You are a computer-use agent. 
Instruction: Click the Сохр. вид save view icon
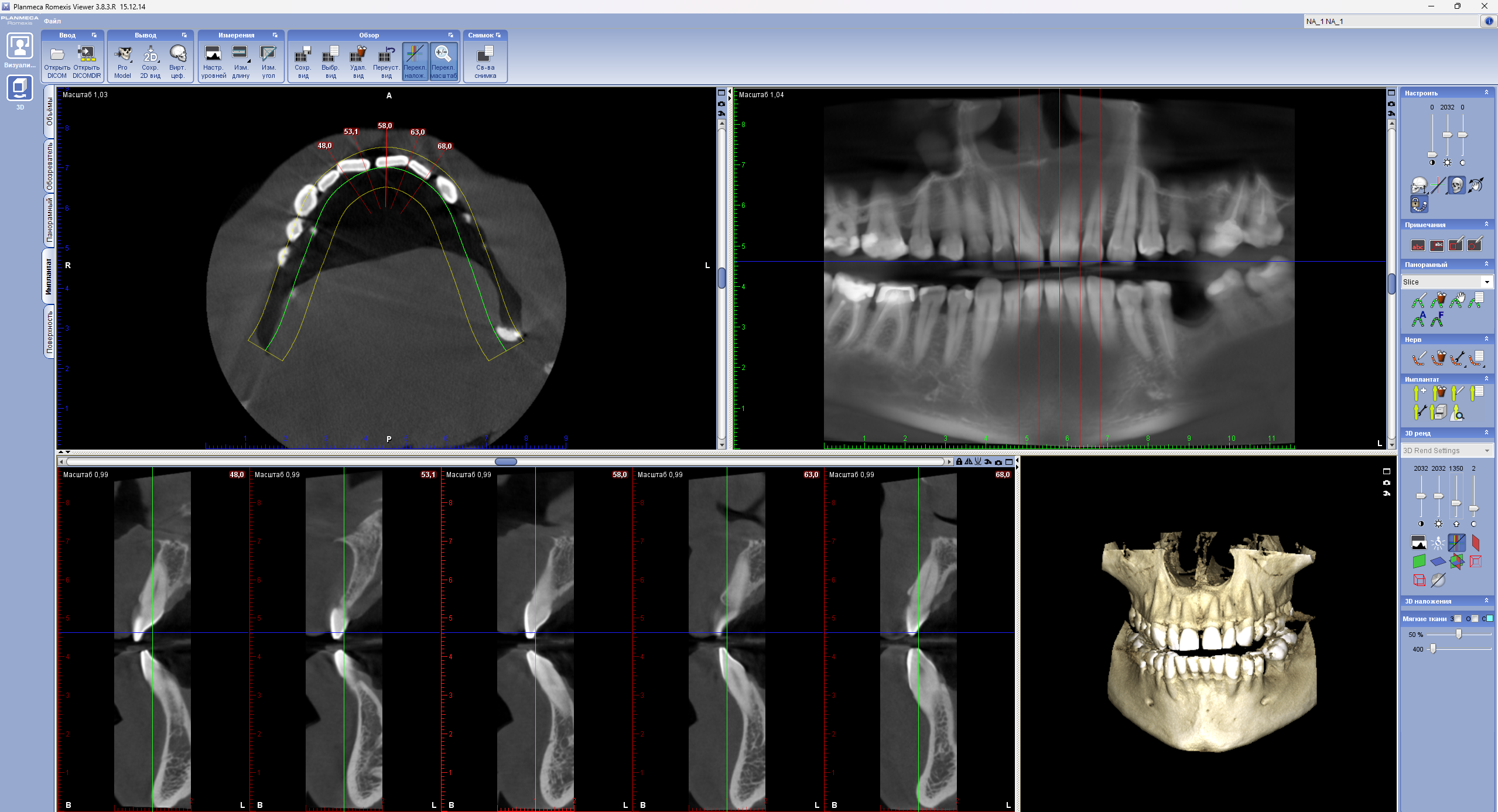[303, 62]
